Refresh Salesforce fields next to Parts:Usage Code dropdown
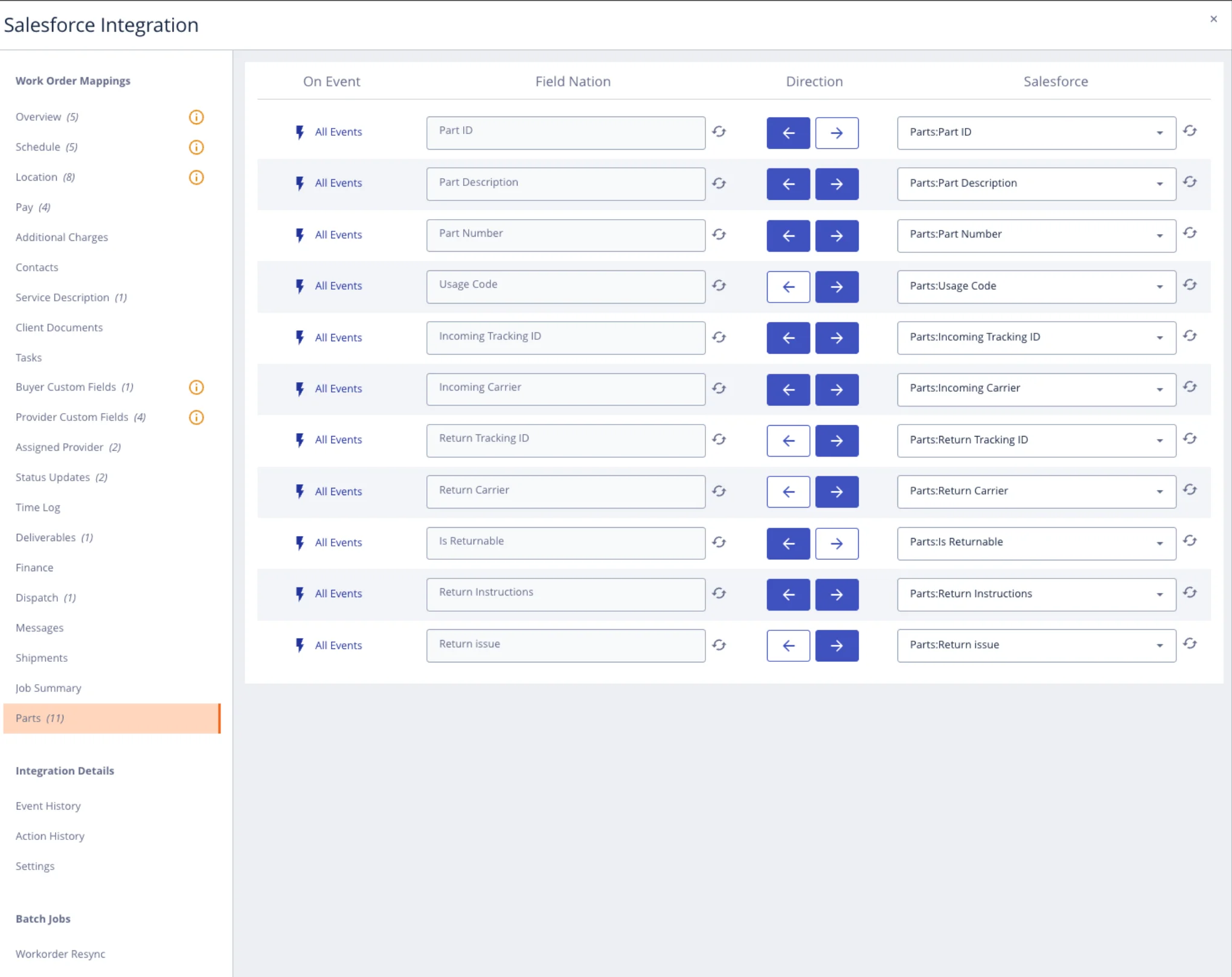The width and height of the screenshot is (1232, 977). pyautogui.click(x=1190, y=284)
